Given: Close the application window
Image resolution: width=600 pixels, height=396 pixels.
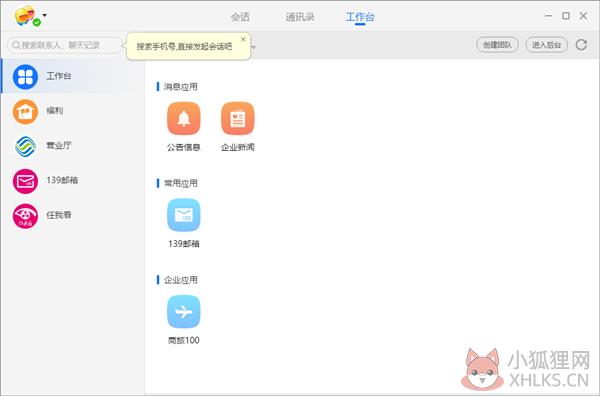Looking at the screenshot, I should coord(583,16).
